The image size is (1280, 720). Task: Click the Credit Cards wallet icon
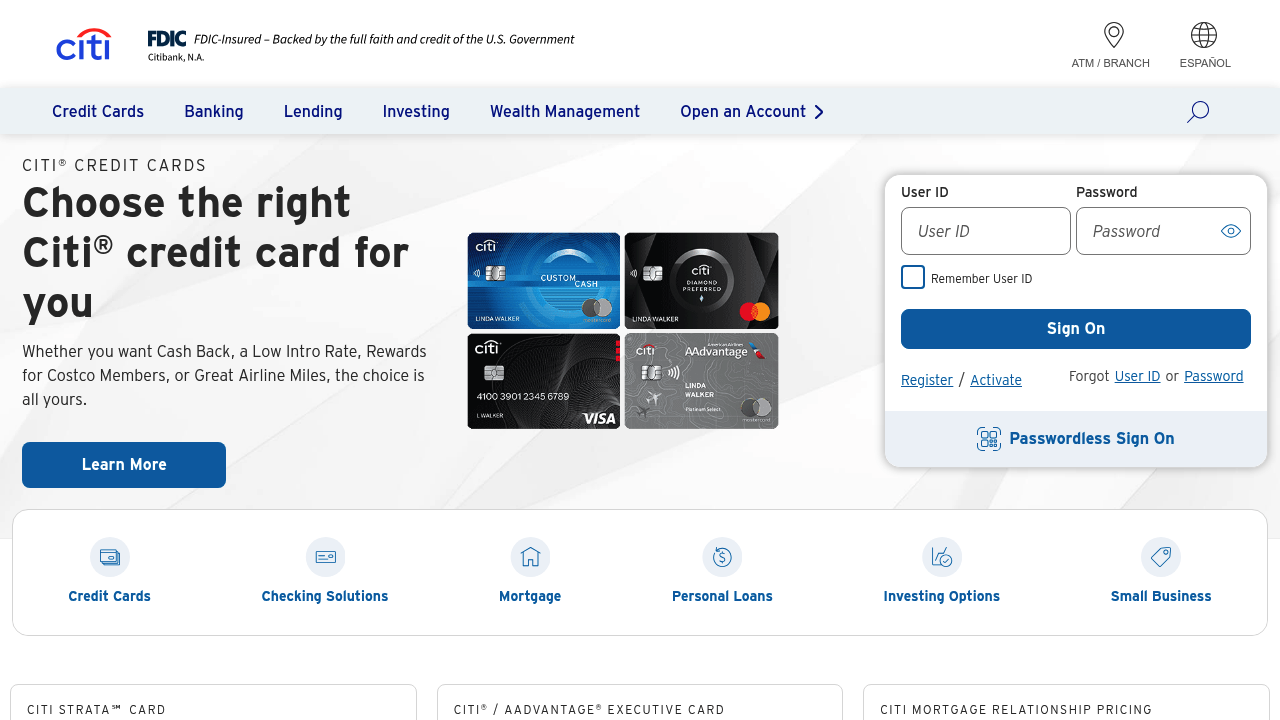(110, 557)
